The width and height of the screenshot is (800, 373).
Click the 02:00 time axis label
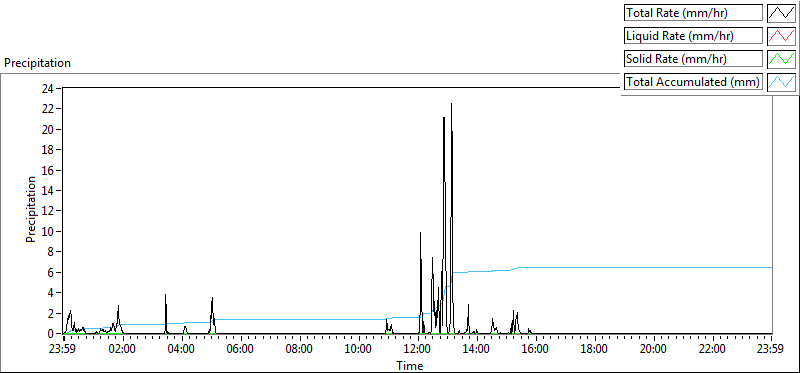(x=122, y=350)
